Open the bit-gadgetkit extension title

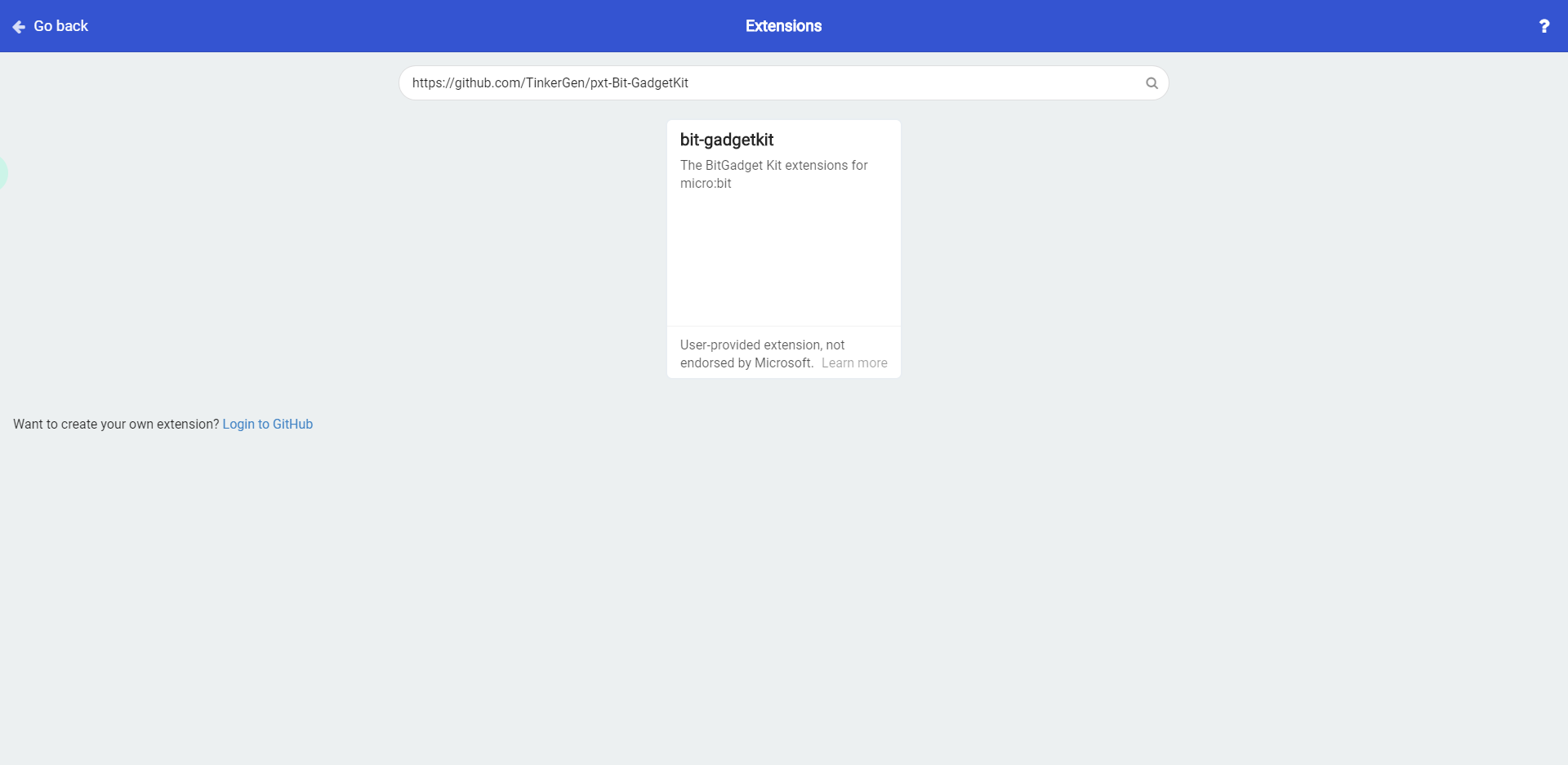(x=727, y=140)
